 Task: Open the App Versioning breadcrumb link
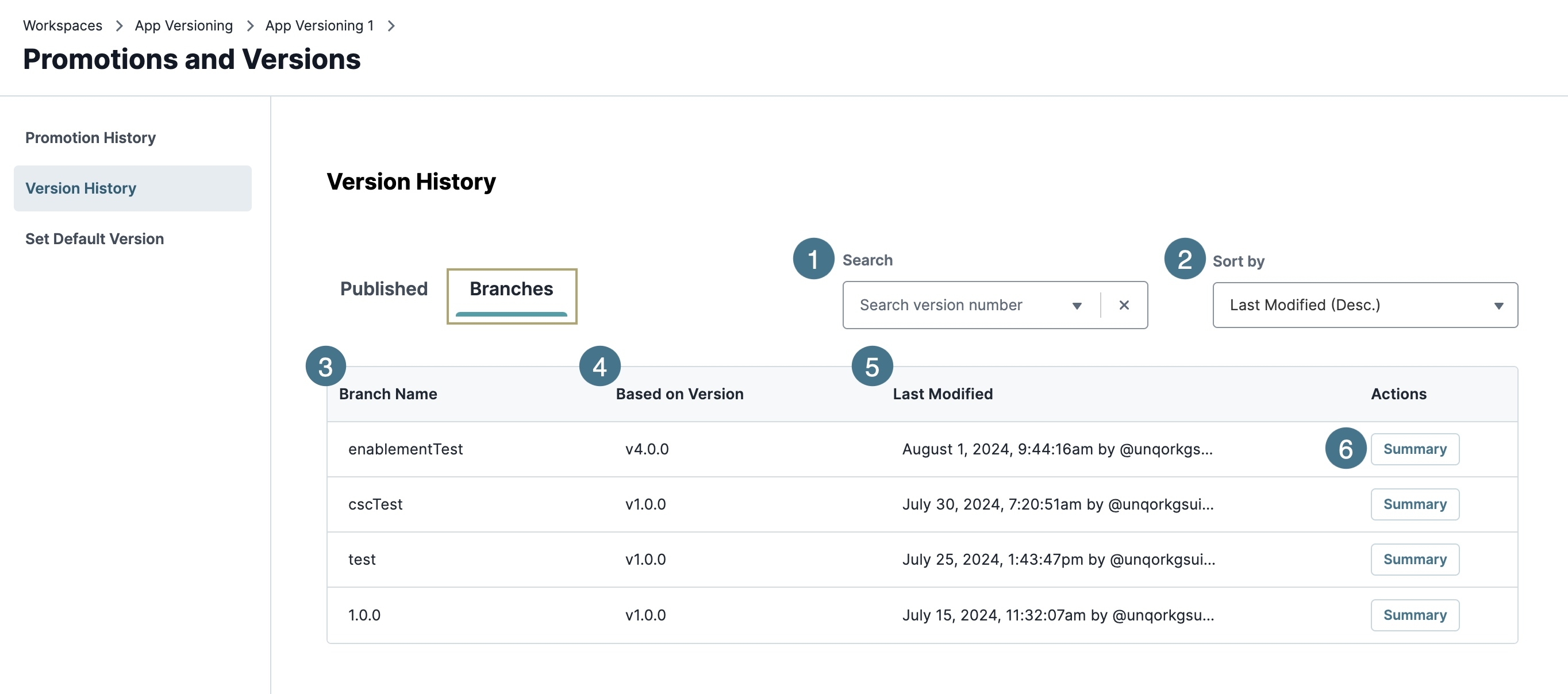pos(183,25)
